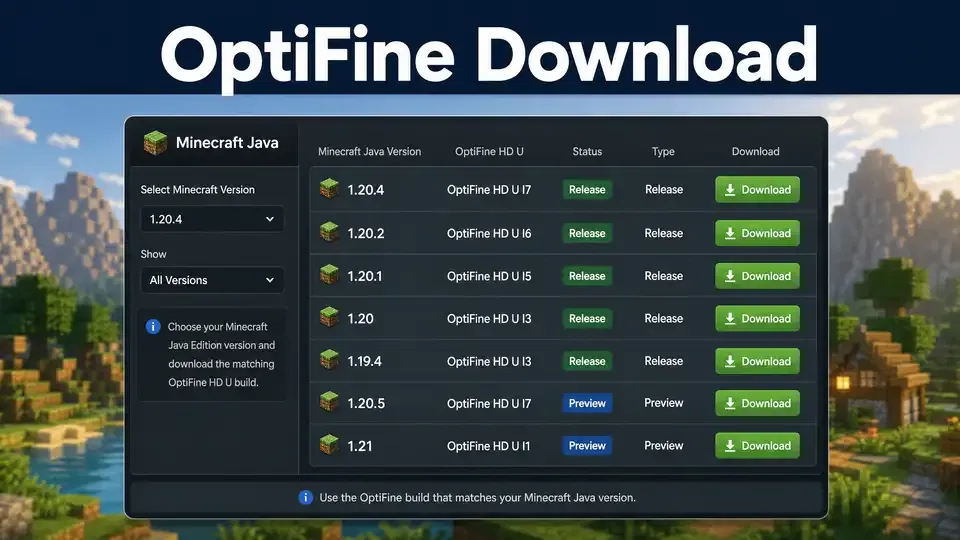Click the info icon beside Choose your Minecraft

click(x=153, y=326)
